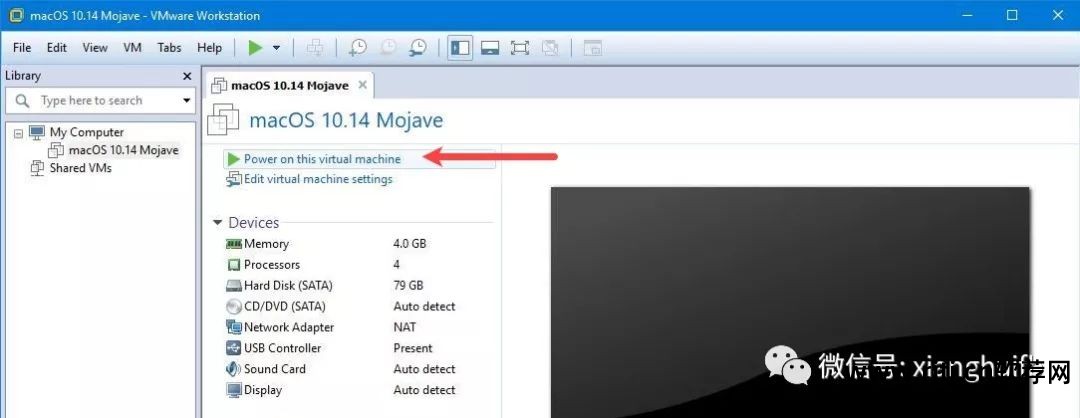Click the macOS 10.14 Mojave page heading

[346, 121]
